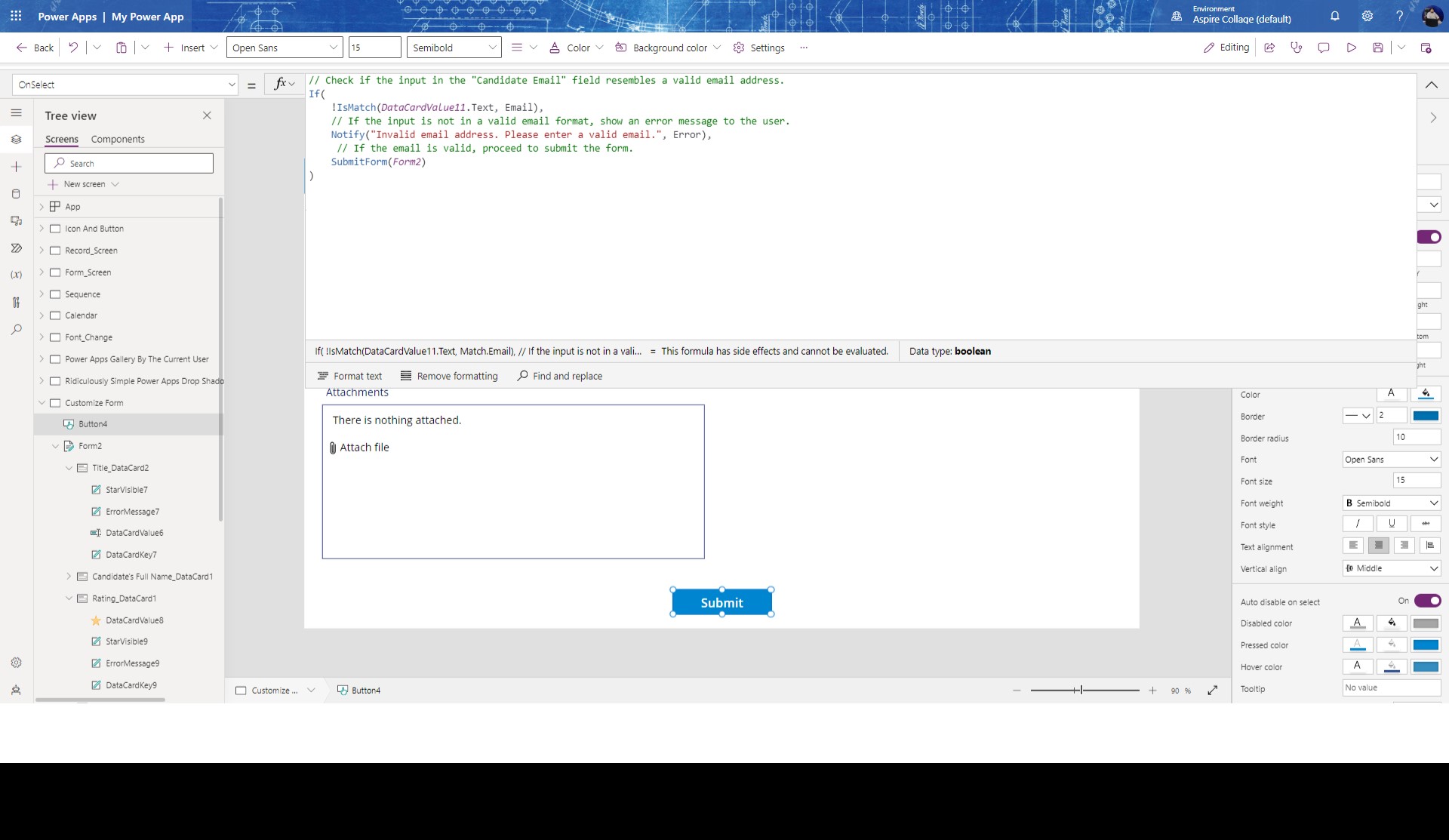1449x840 pixels.
Task: Open the Data sources panel icon
Action: [x=16, y=194]
